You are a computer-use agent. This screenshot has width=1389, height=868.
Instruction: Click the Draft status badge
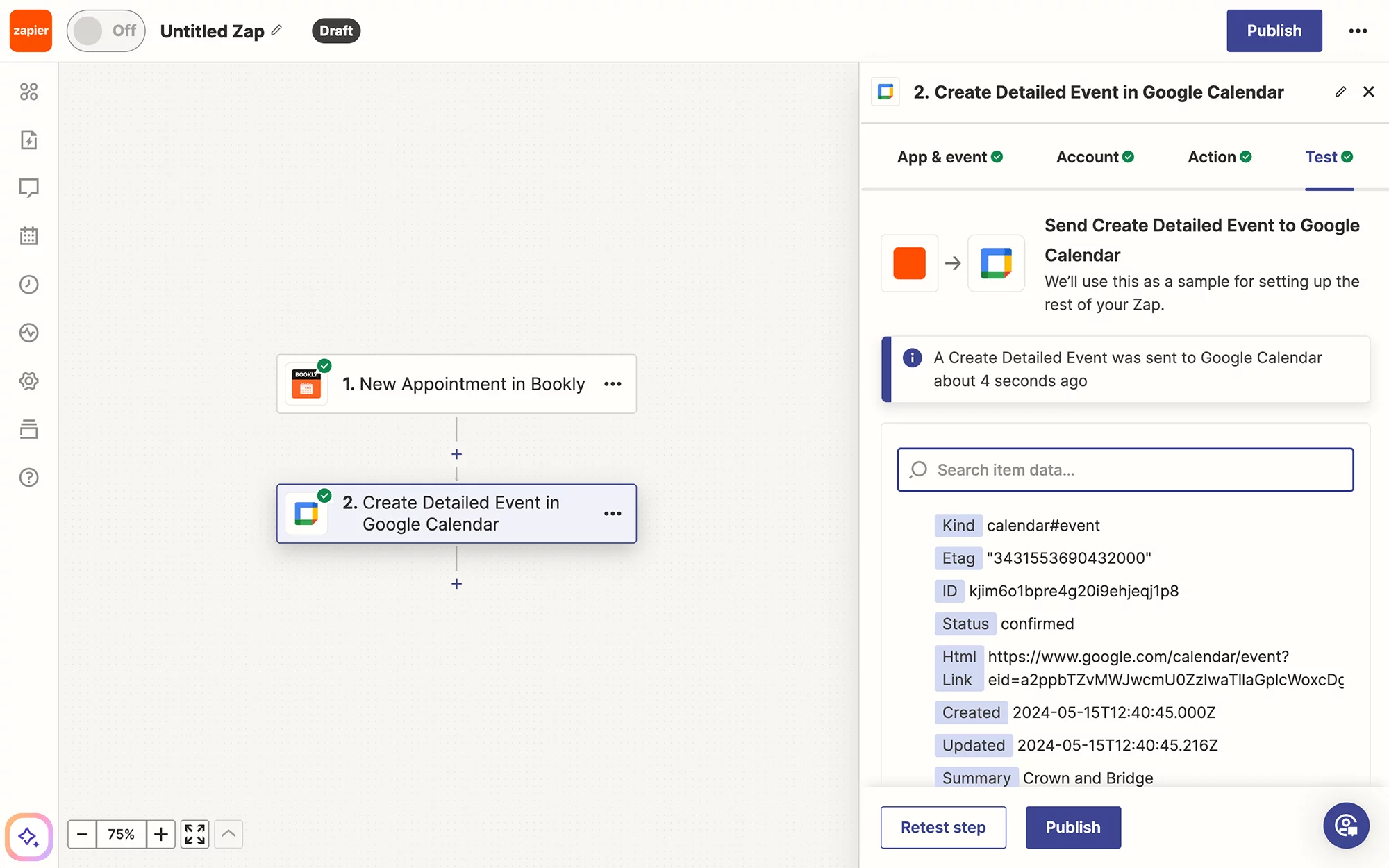pos(336,31)
